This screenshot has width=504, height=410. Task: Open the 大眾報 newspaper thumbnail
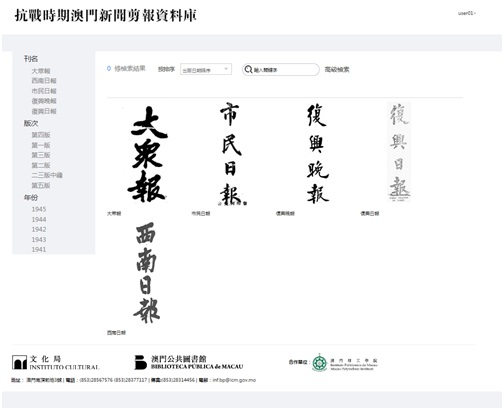click(x=148, y=154)
